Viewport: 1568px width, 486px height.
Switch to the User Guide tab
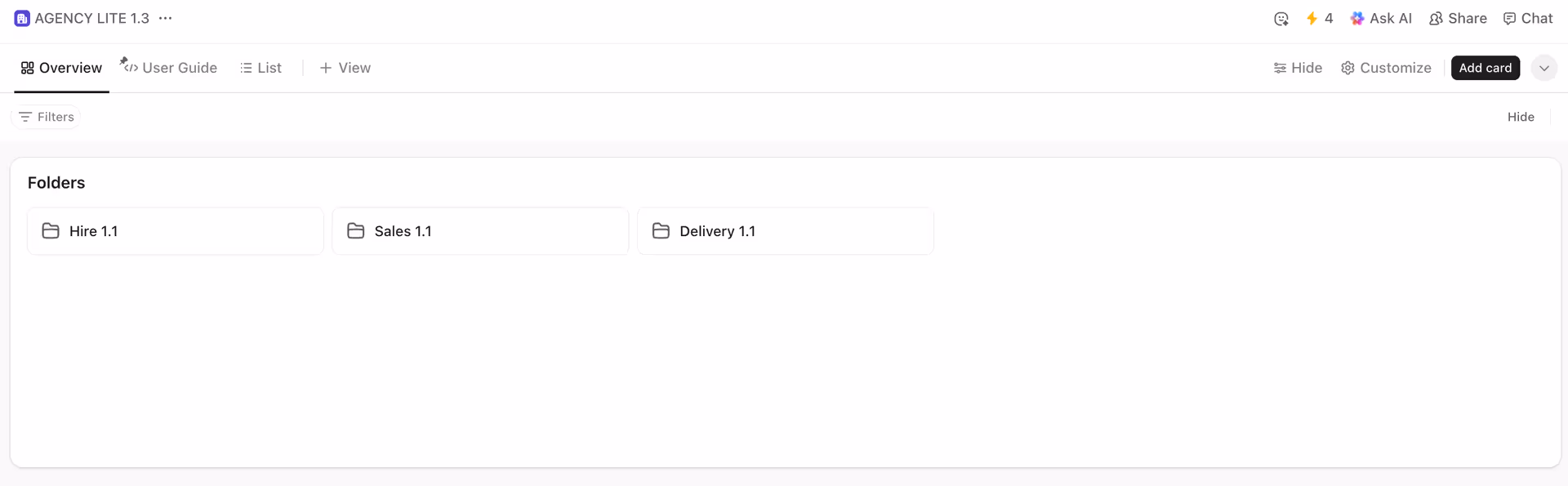pyautogui.click(x=170, y=68)
